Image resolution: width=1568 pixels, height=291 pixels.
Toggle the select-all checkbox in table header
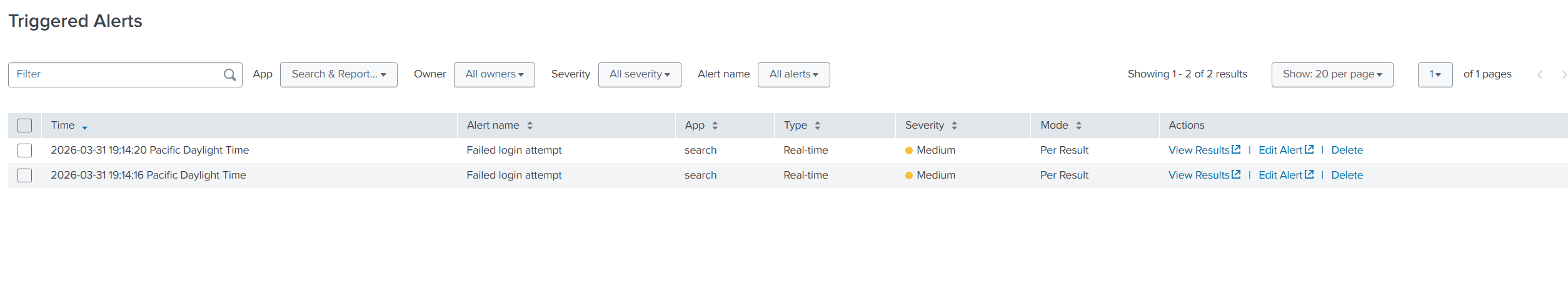click(x=25, y=126)
